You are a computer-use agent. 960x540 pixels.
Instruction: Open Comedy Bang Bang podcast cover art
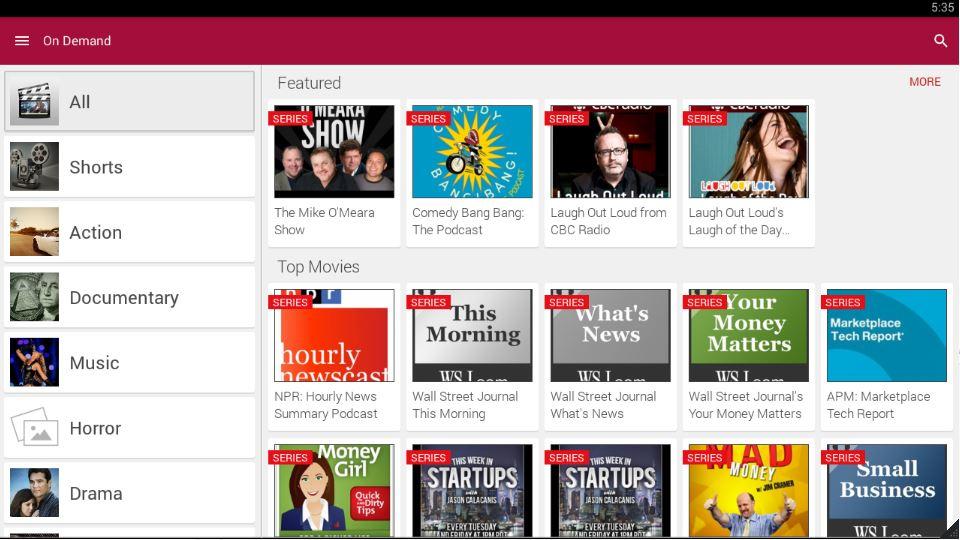472,151
